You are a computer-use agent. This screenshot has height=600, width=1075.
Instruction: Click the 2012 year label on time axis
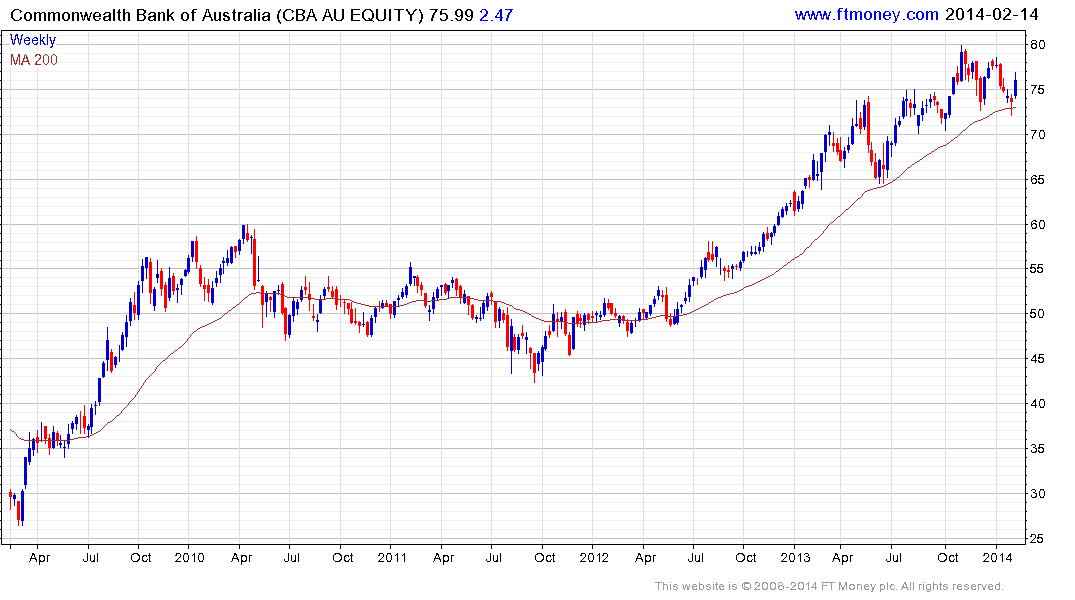[x=594, y=557]
